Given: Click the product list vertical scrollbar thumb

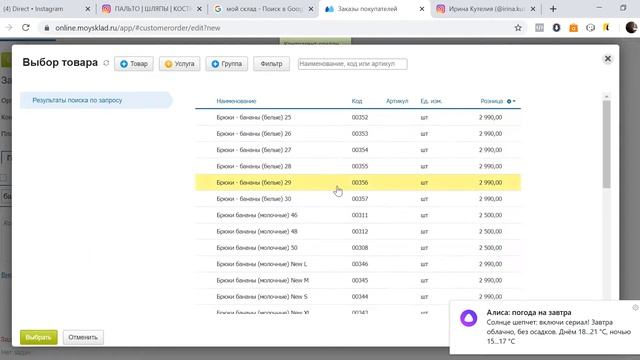Looking at the screenshot, I should pos(607,144).
